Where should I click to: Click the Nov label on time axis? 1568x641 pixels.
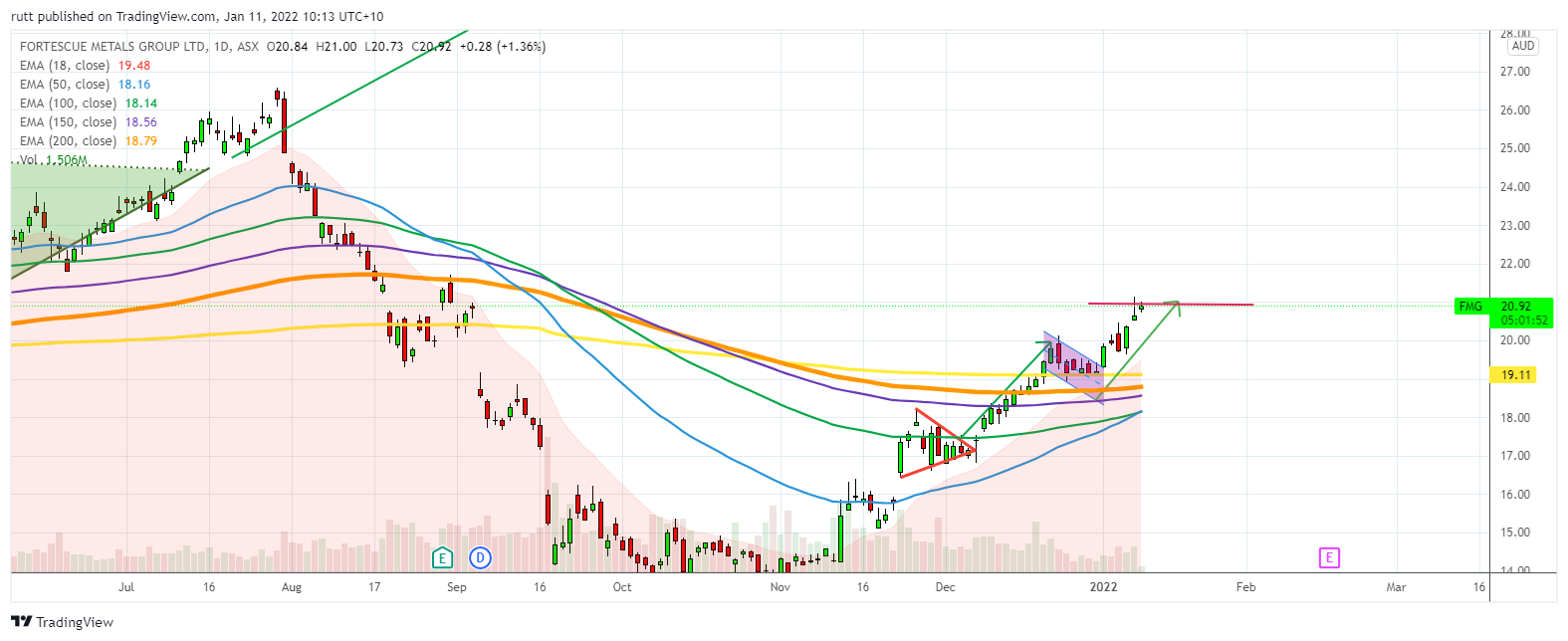(x=781, y=587)
